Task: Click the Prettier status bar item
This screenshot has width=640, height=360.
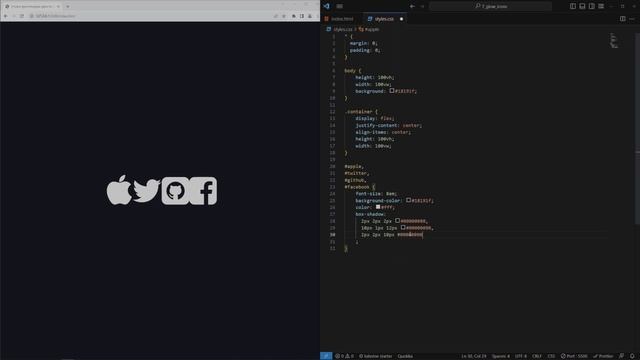Action: [603, 356]
